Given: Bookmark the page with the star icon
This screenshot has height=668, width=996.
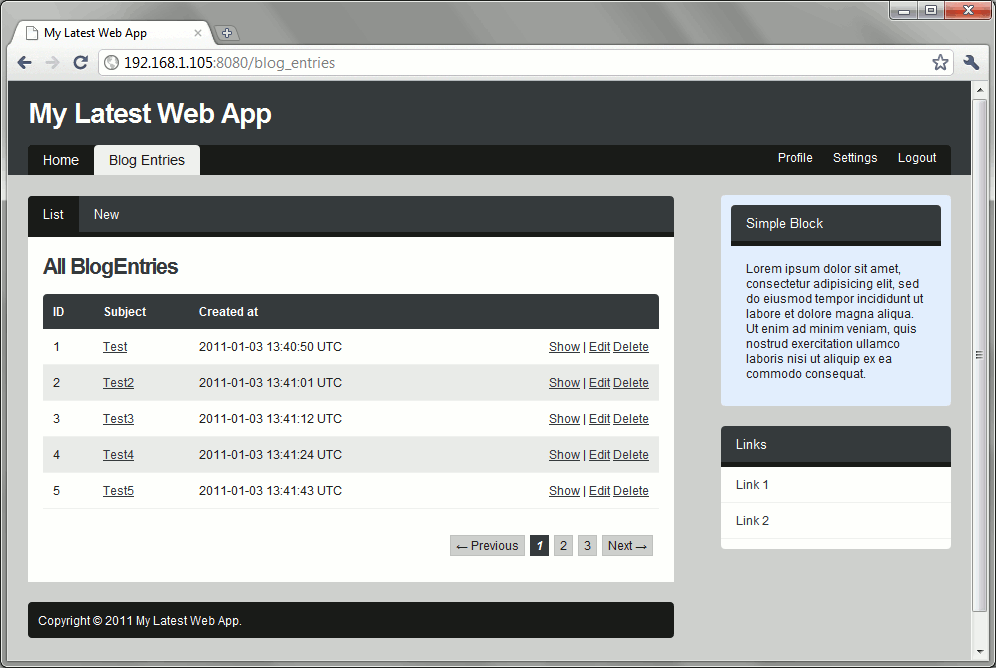Looking at the screenshot, I should point(940,62).
